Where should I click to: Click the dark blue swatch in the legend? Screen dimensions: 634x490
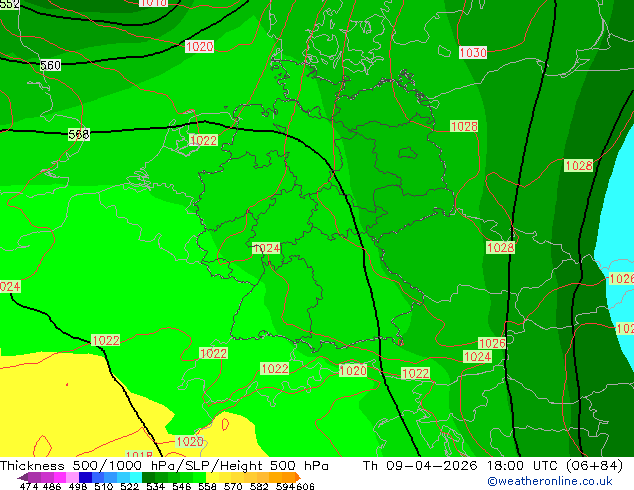(x=85, y=477)
